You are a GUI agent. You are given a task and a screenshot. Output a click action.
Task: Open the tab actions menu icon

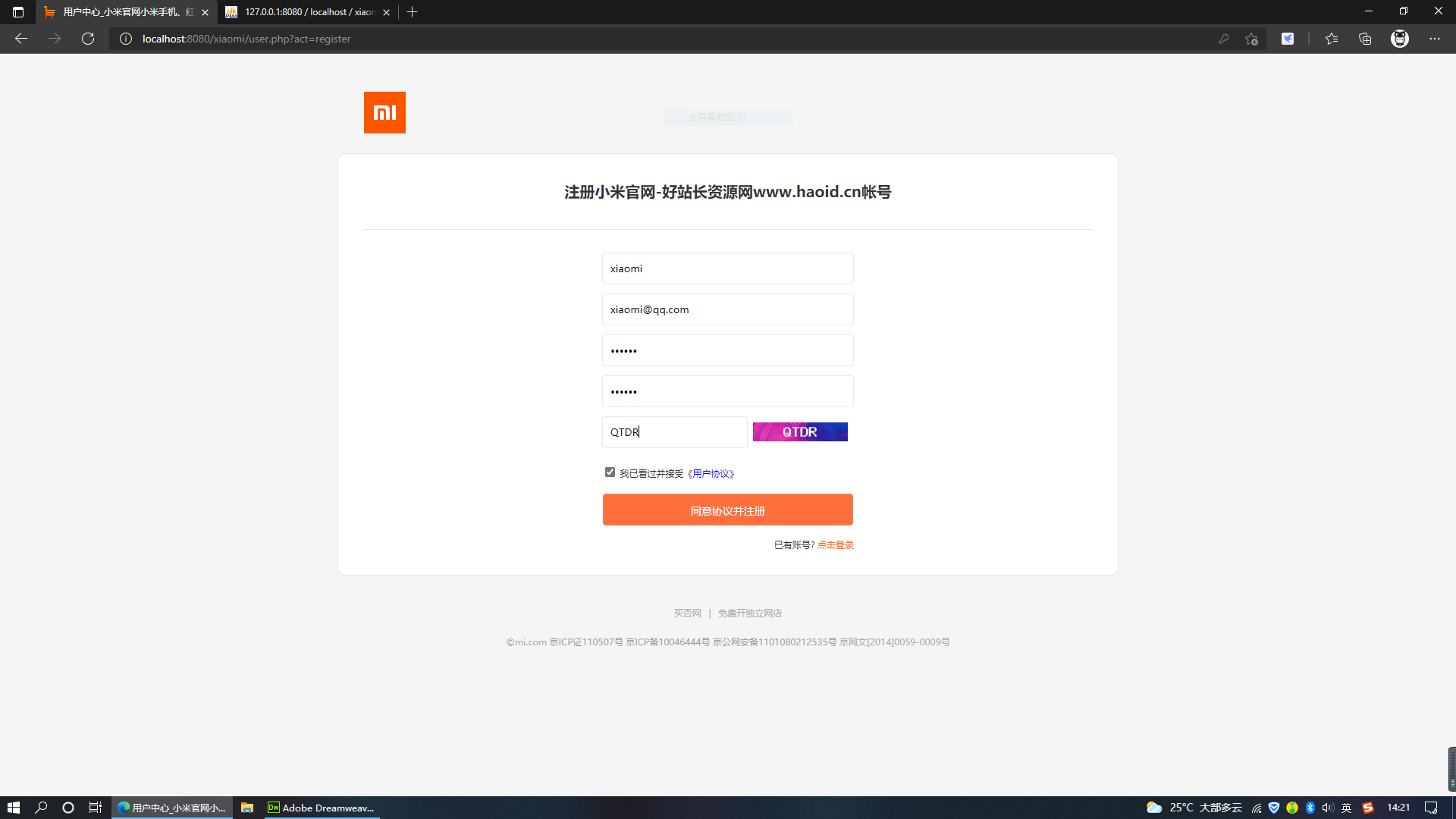point(18,12)
